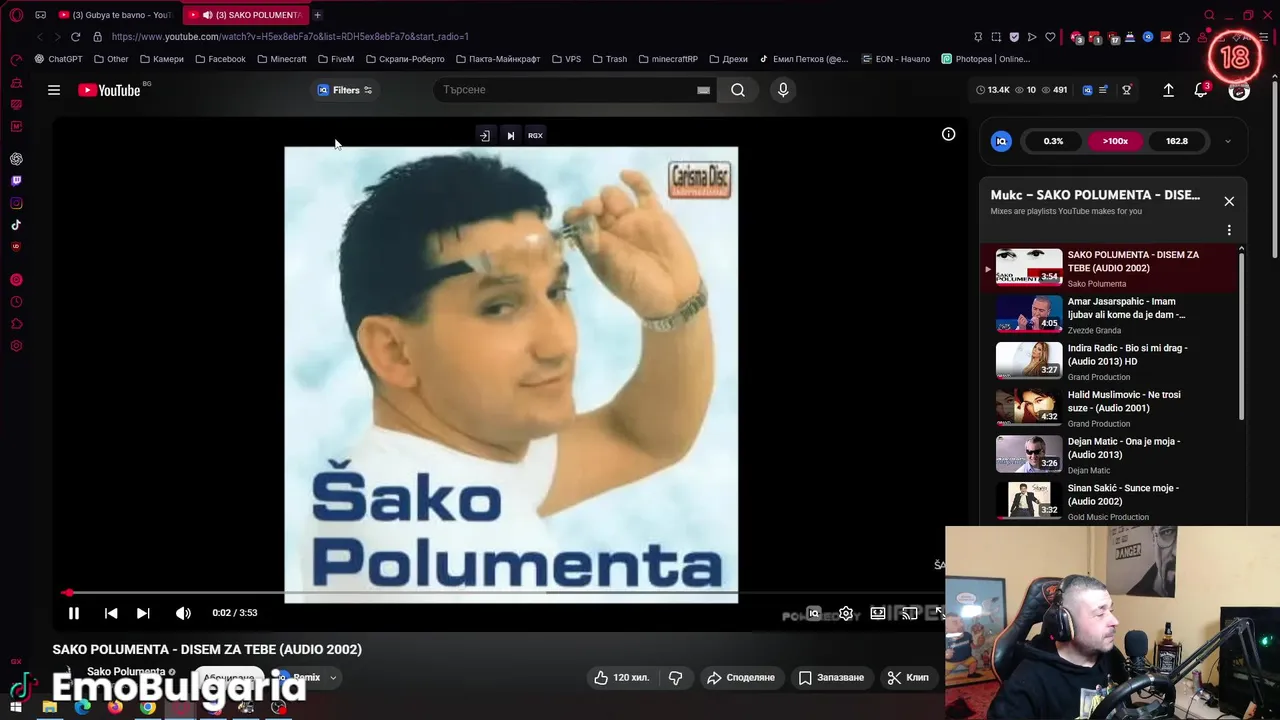Submit the search with the magnifier button
The height and width of the screenshot is (720, 1280).
click(738, 90)
